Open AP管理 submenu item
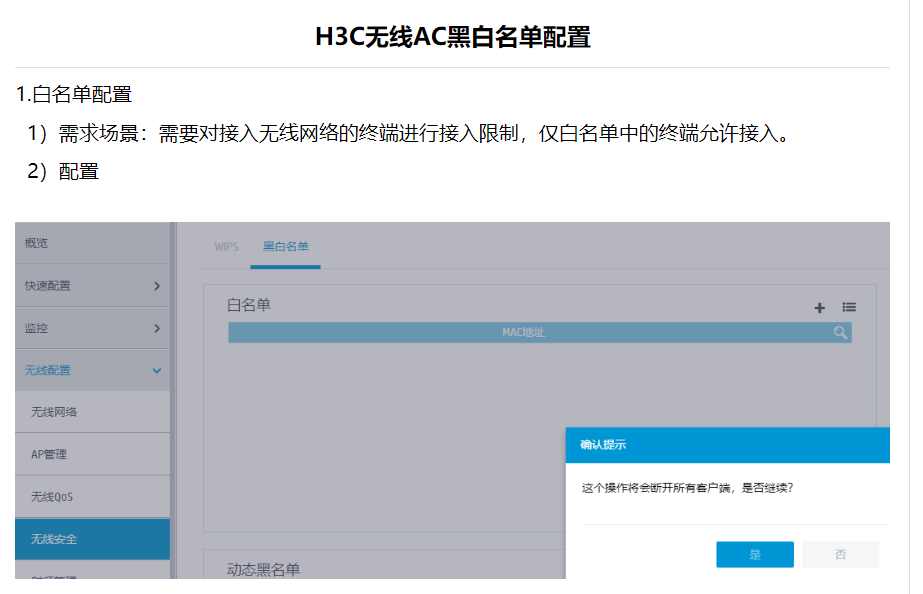This screenshot has height=594, width=923. [92, 454]
